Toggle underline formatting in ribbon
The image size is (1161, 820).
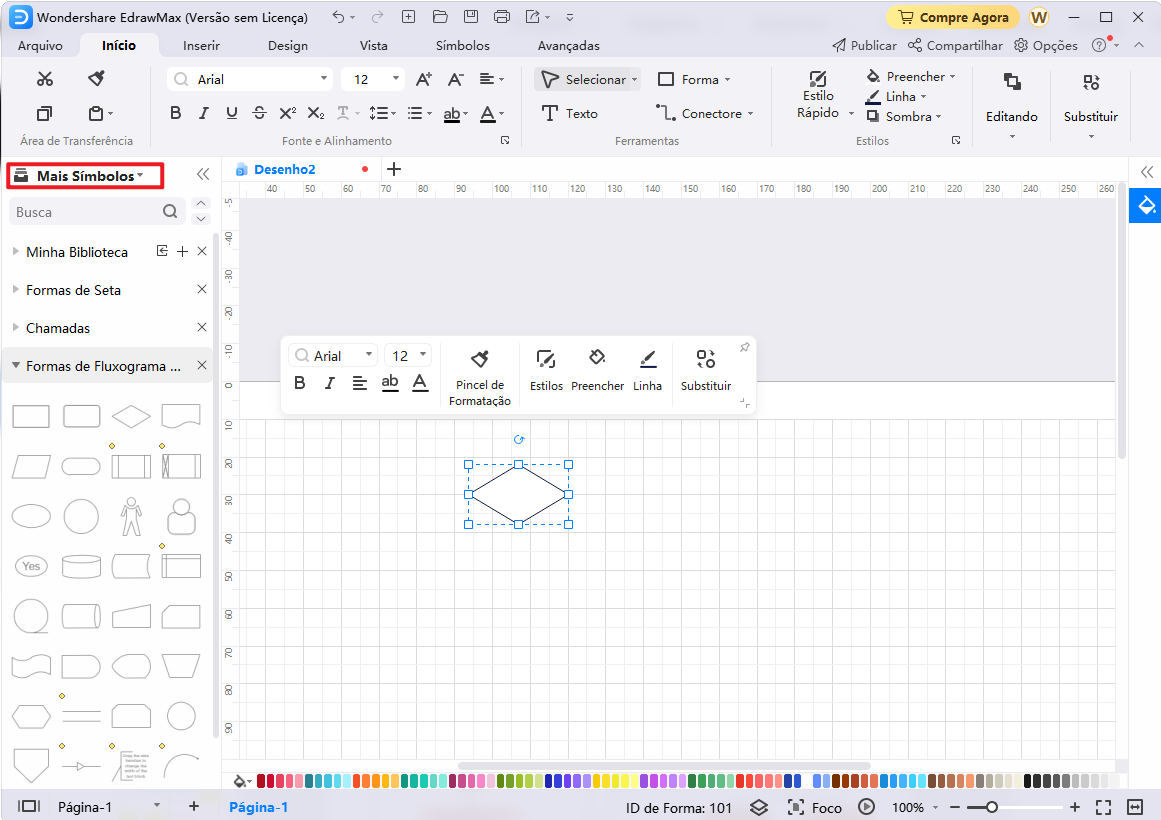coord(232,113)
